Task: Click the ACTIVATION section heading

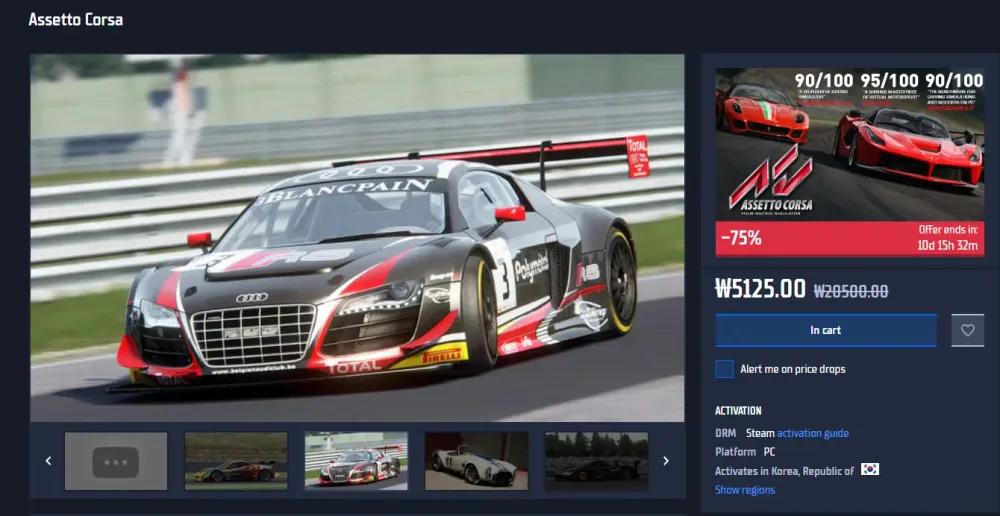Action: click(738, 411)
